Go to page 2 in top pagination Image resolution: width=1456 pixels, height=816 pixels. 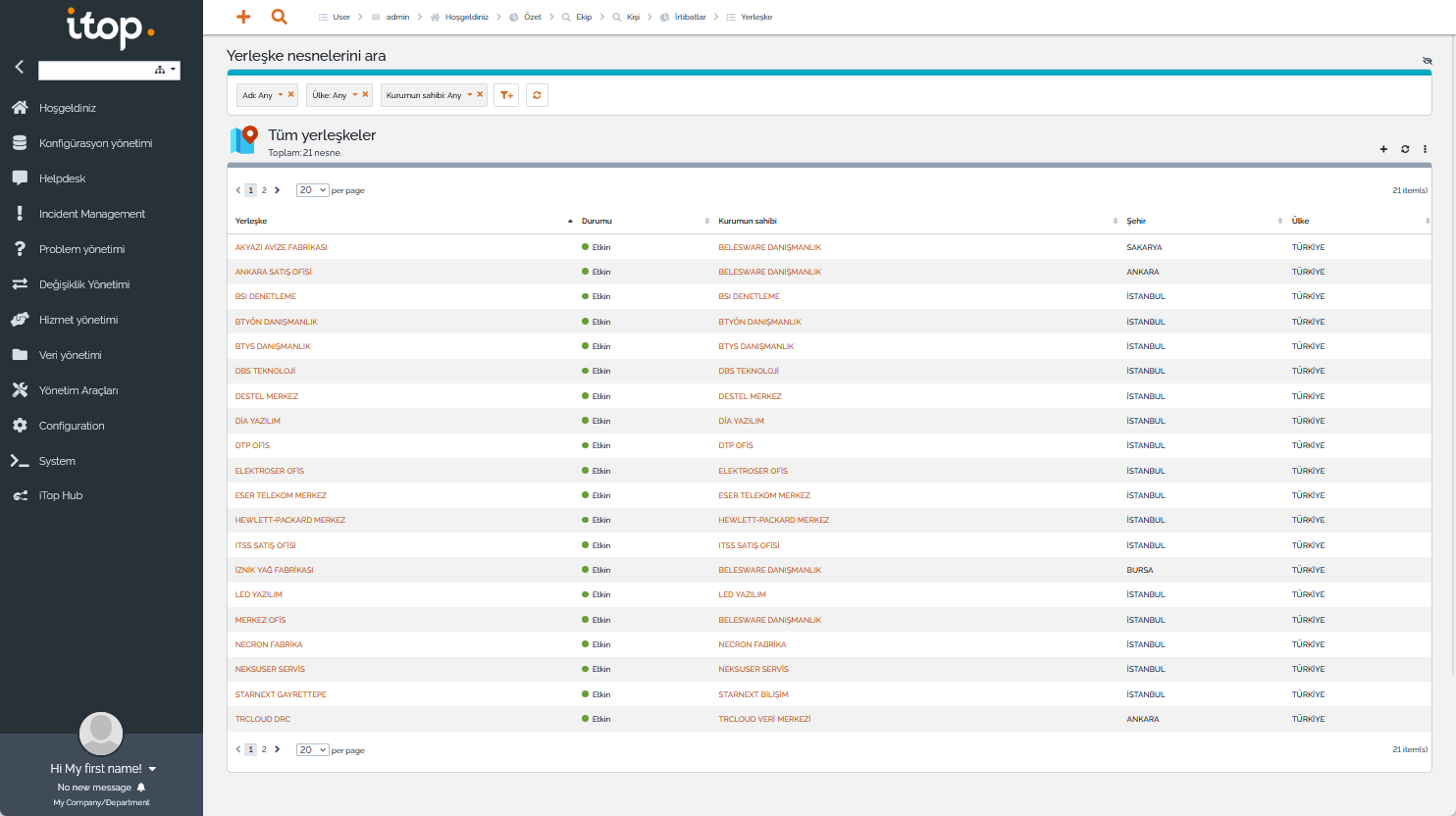point(264,190)
